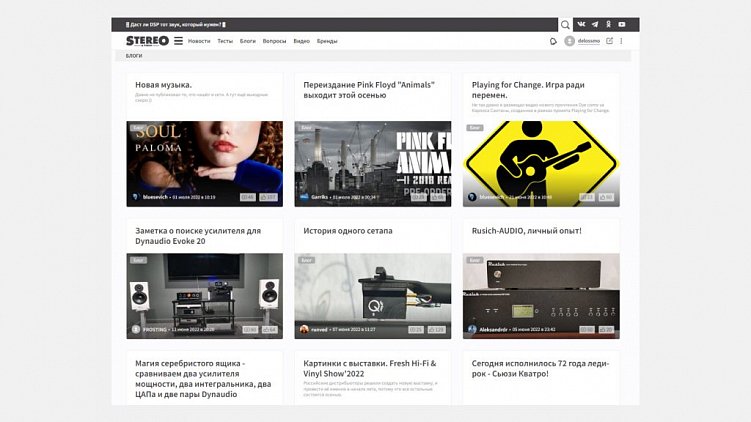Viewport: 751px width, 422px height.
Task: Go to Тесты menu item
Action: point(225,41)
